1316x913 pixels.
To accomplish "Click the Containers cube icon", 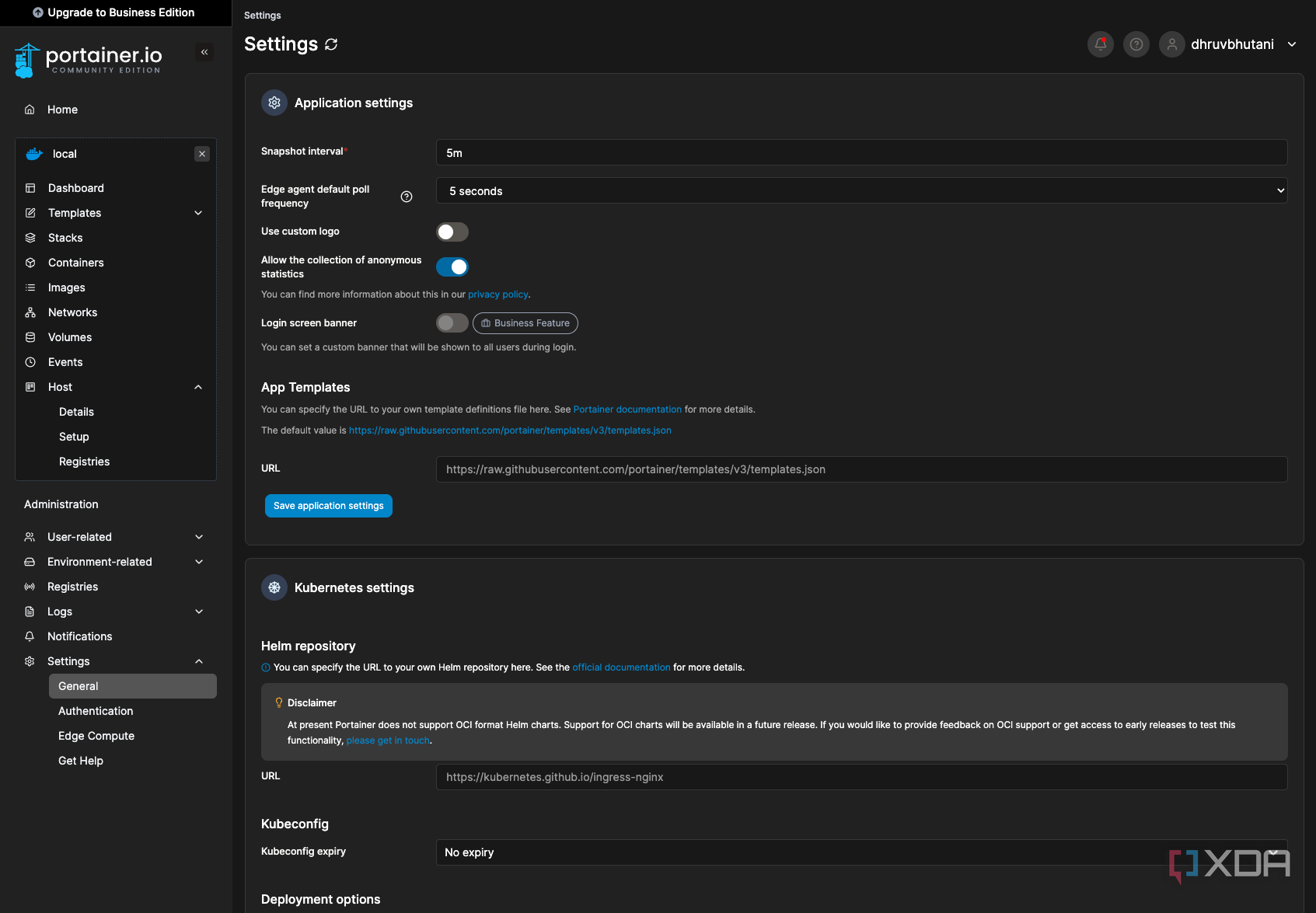I will [30, 263].
